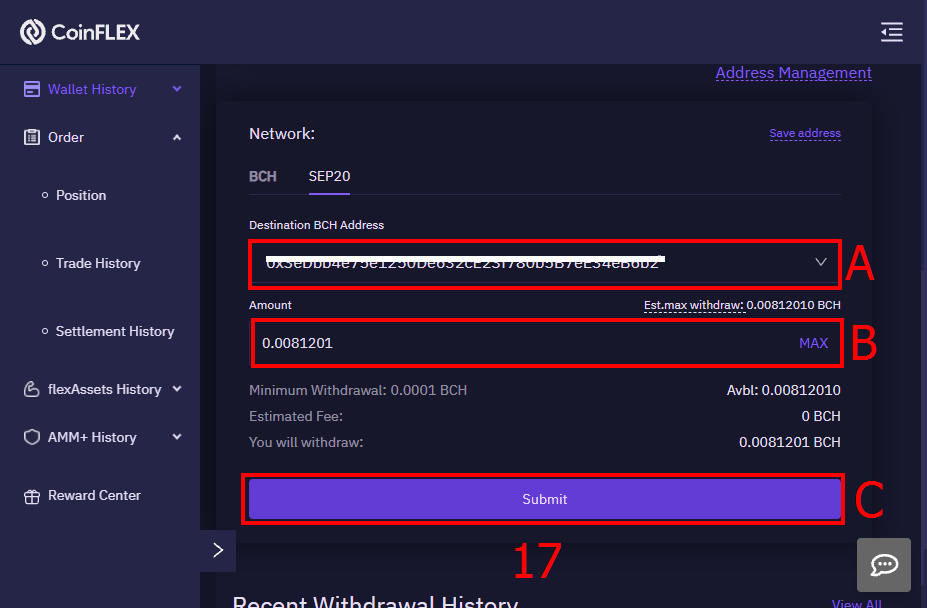
Task: Expand the AMM+ History chevron
Action: pyautogui.click(x=177, y=437)
